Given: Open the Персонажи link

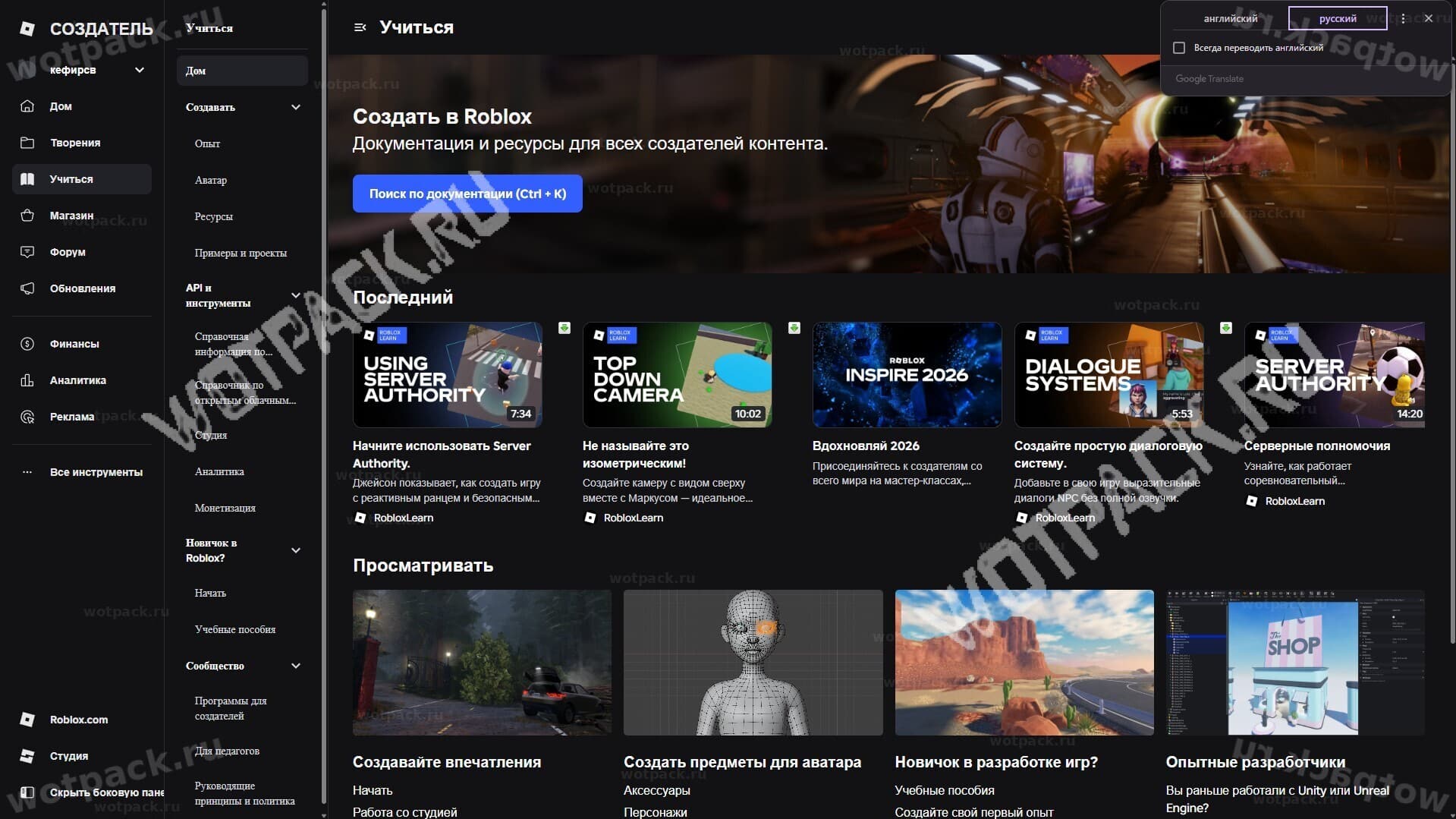Looking at the screenshot, I should (656, 812).
